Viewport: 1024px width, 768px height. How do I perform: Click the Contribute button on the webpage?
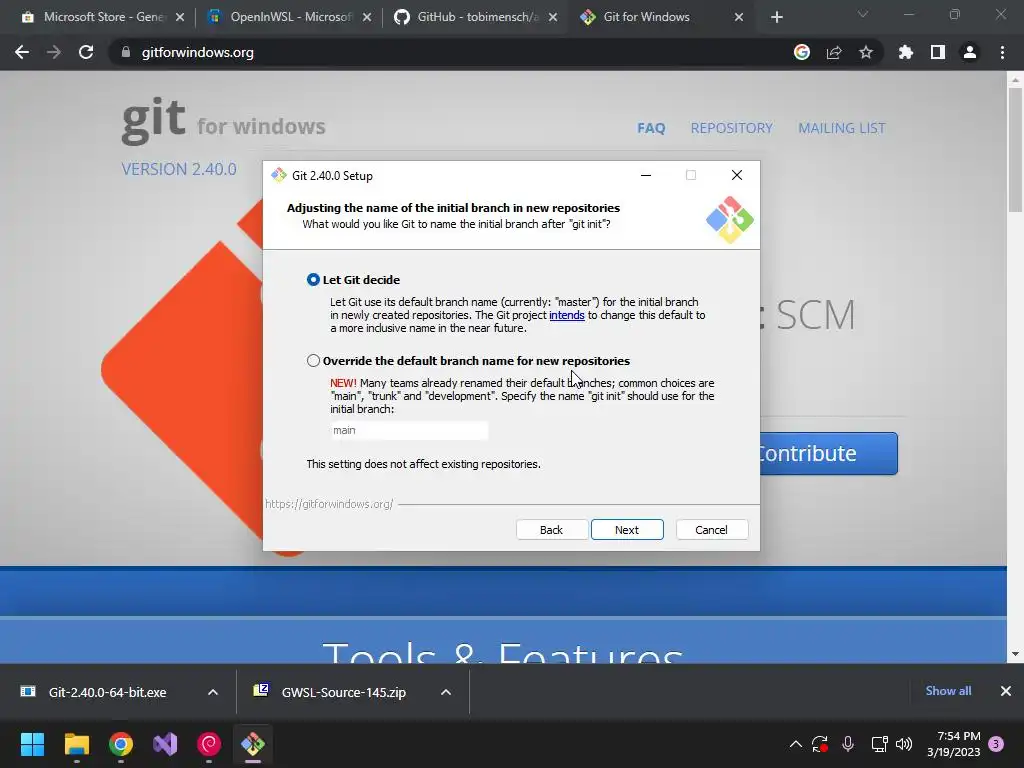(829, 453)
